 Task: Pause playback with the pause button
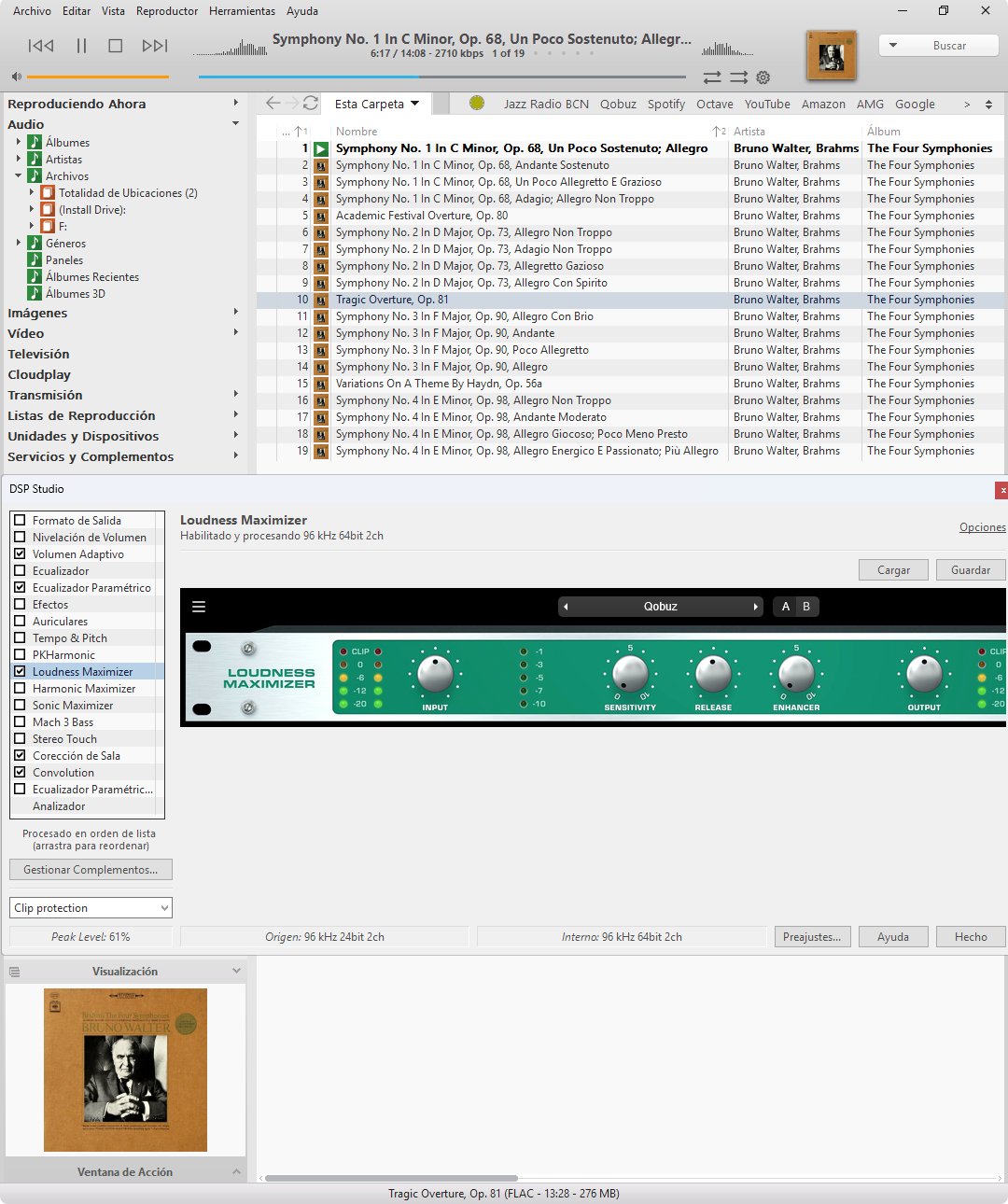(81, 46)
